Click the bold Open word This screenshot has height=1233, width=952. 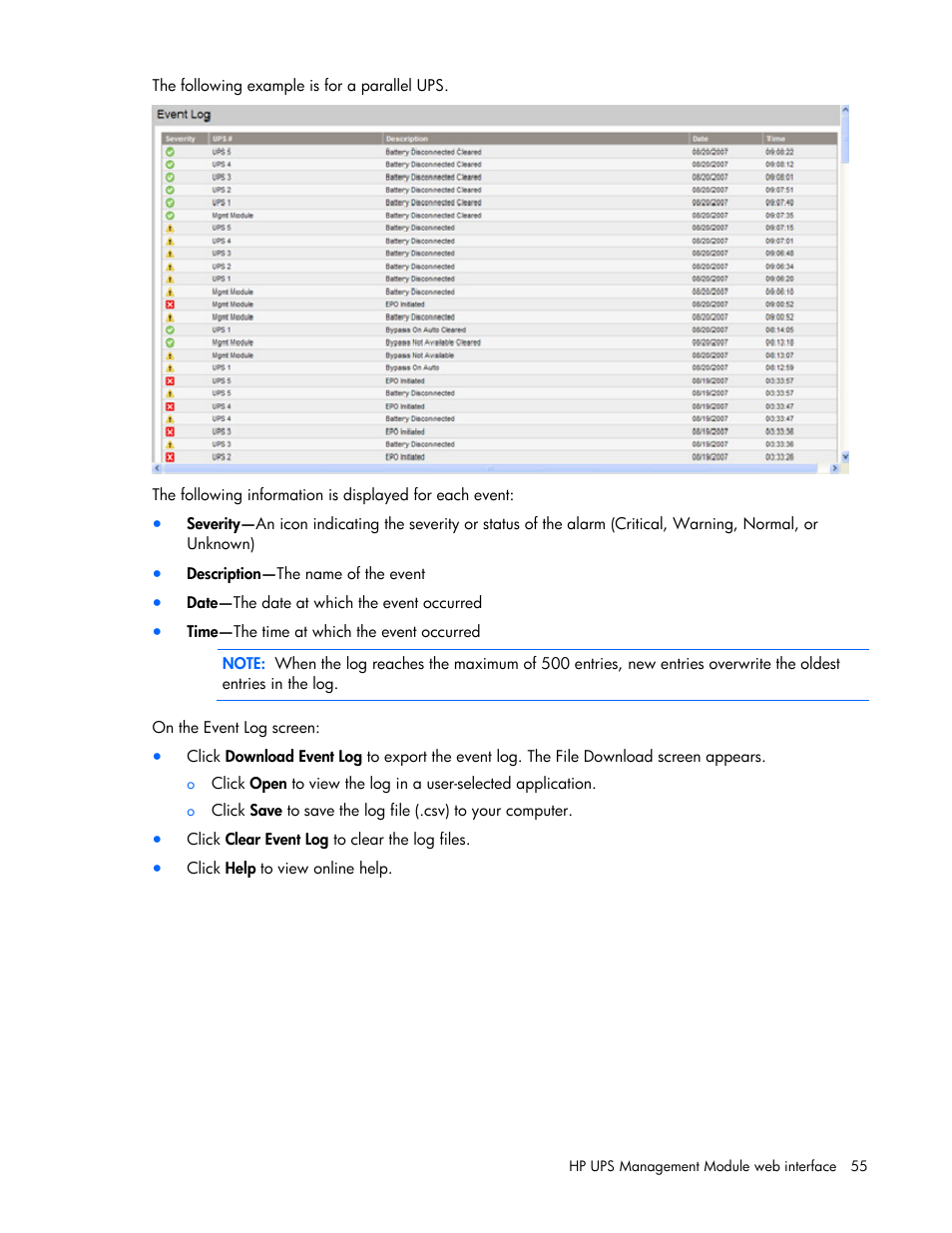pos(268,784)
